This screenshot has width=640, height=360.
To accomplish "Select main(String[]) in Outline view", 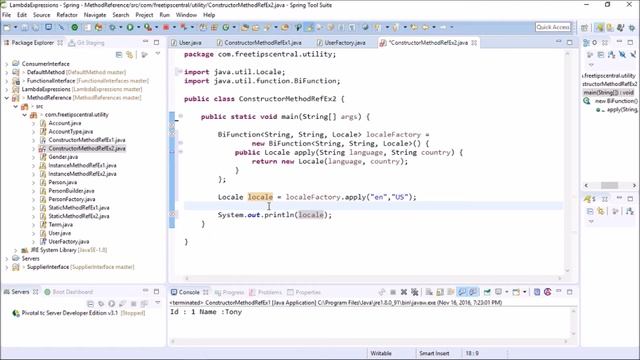I will click(x=609, y=93).
